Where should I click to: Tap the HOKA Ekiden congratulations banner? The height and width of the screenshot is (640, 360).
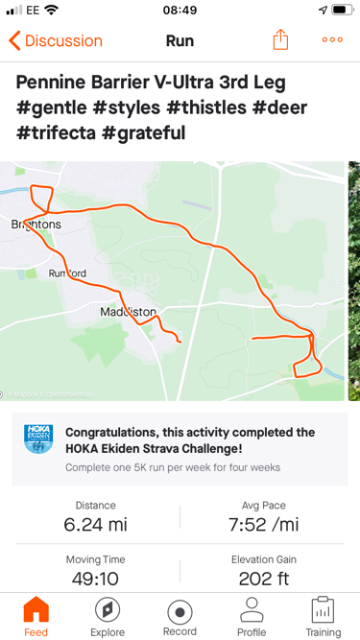[180, 449]
